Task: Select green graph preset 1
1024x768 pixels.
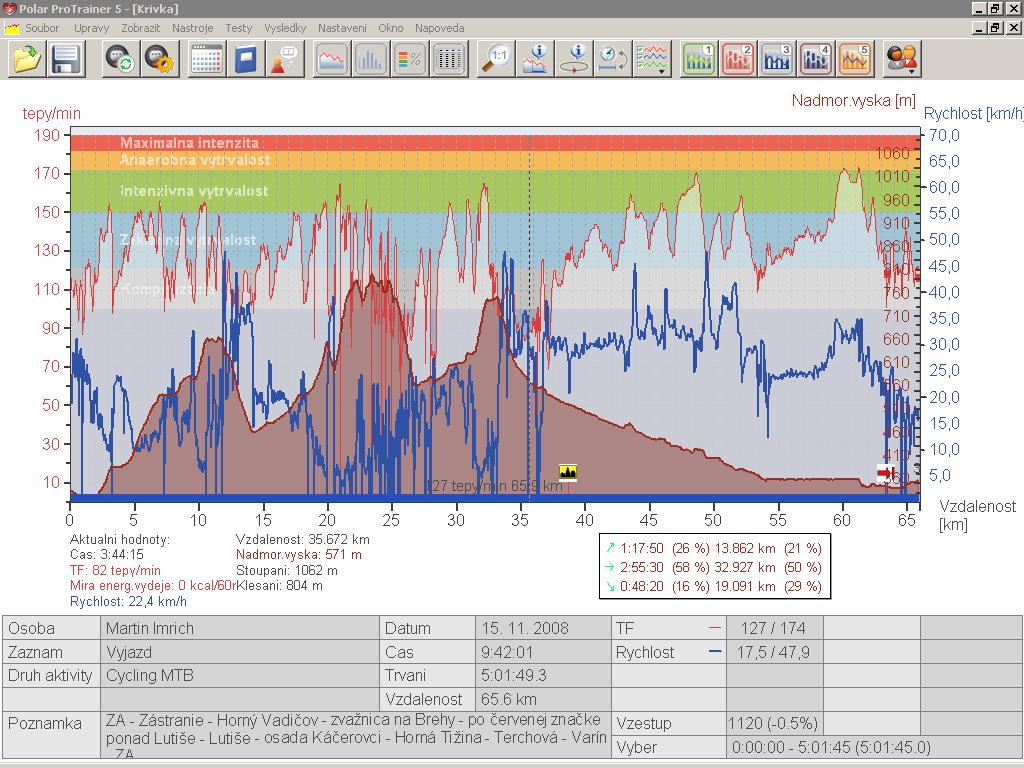Action: tap(699, 60)
